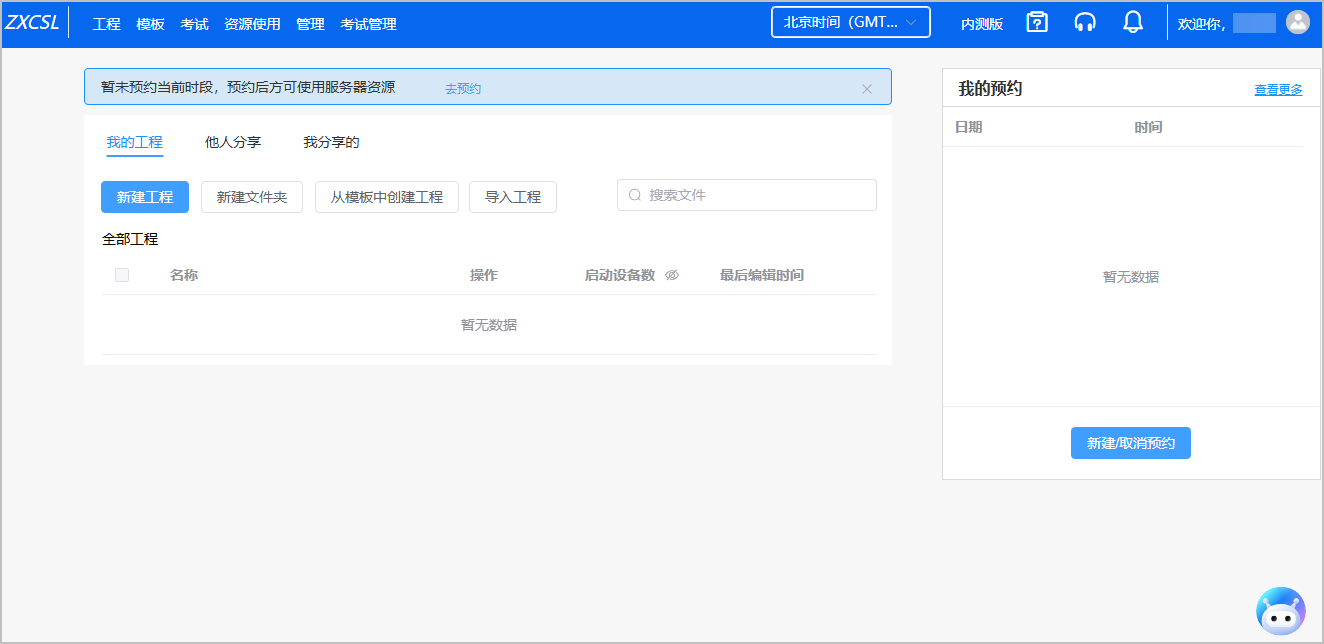
Task: Dismiss the reservation notice banner
Action: pyautogui.click(x=867, y=88)
